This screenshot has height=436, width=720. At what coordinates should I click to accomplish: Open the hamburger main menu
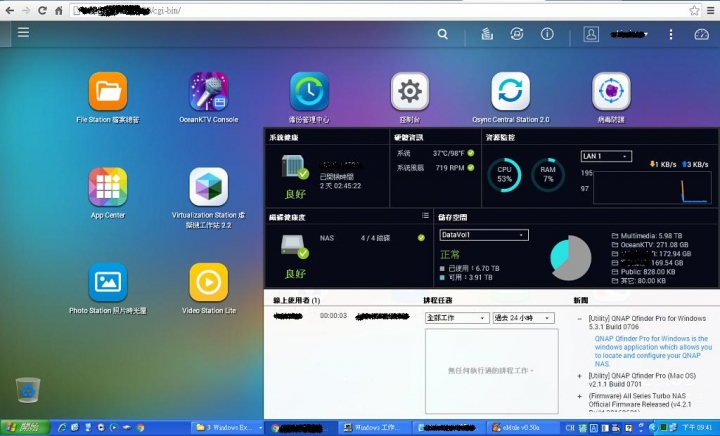tap(23, 33)
